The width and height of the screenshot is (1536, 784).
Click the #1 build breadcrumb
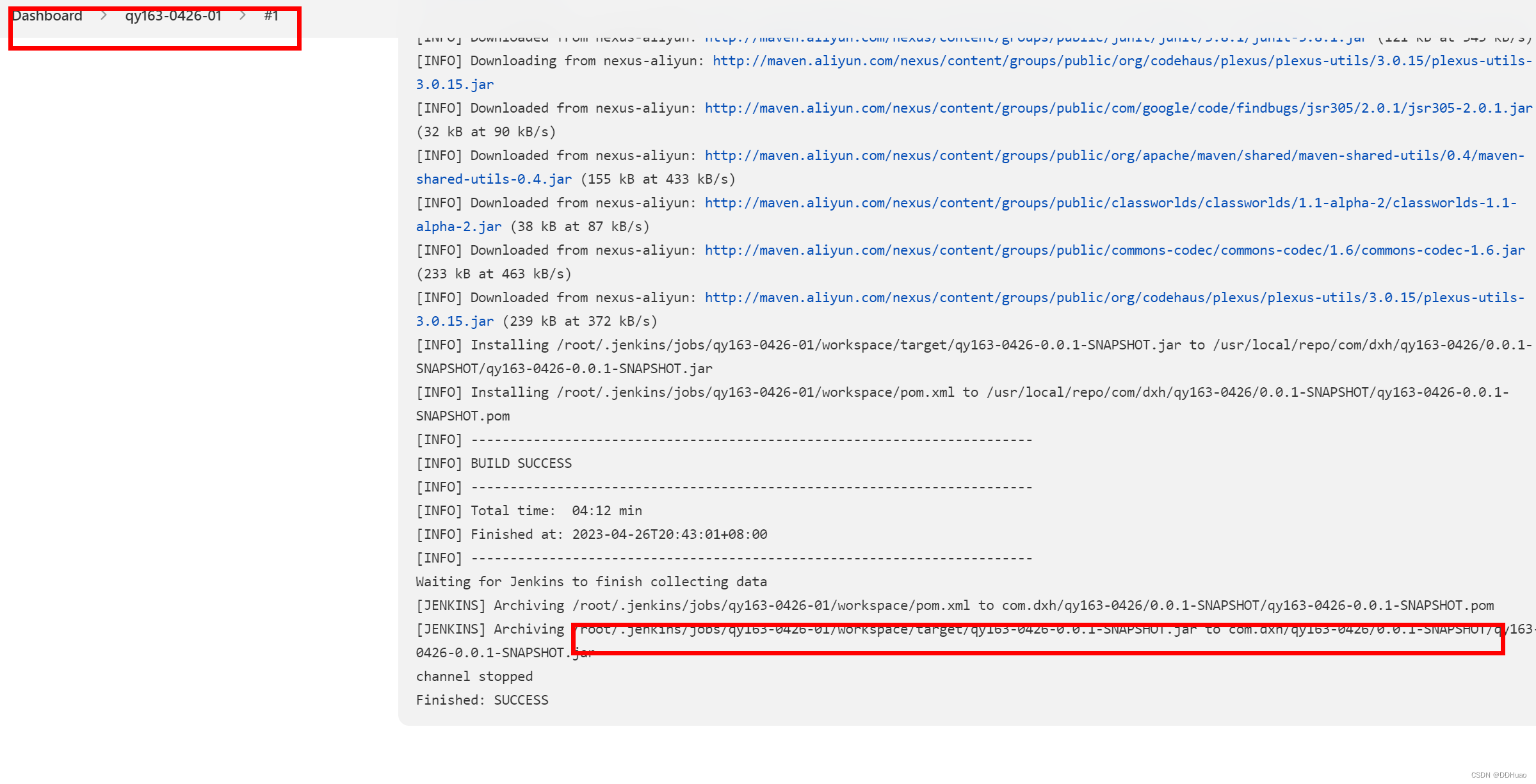pos(271,16)
